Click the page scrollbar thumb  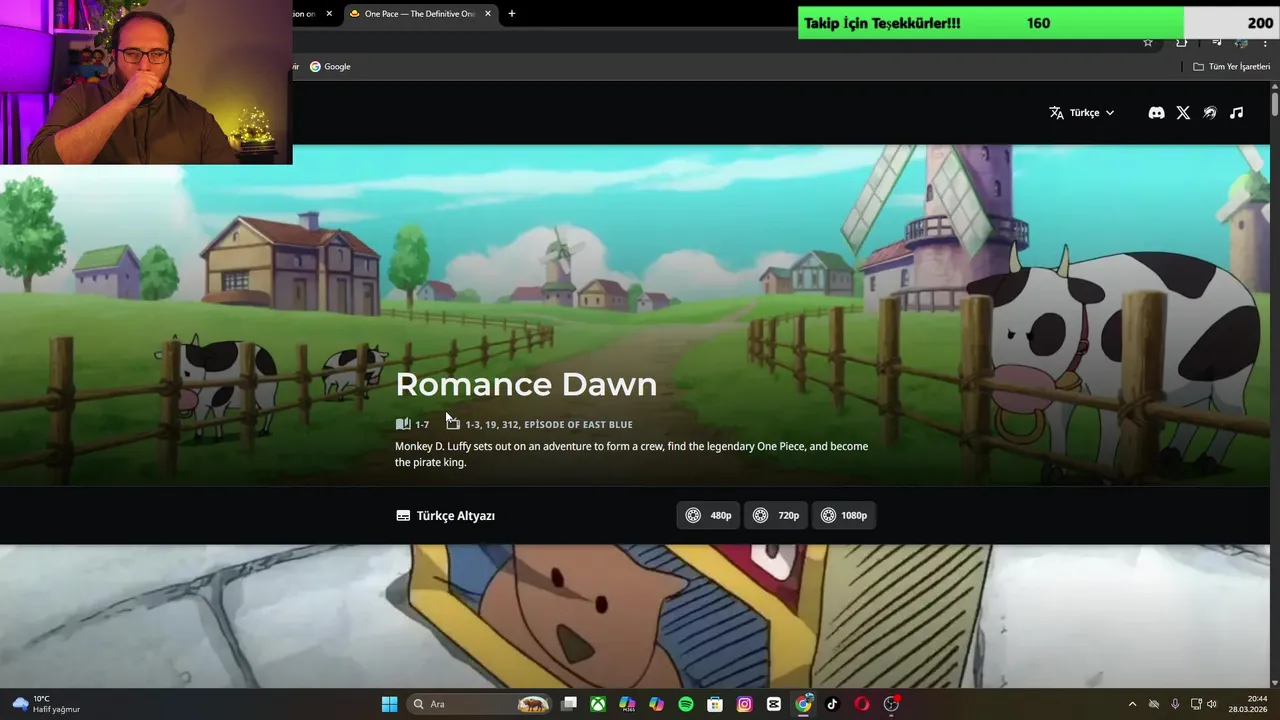[x=1275, y=105]
